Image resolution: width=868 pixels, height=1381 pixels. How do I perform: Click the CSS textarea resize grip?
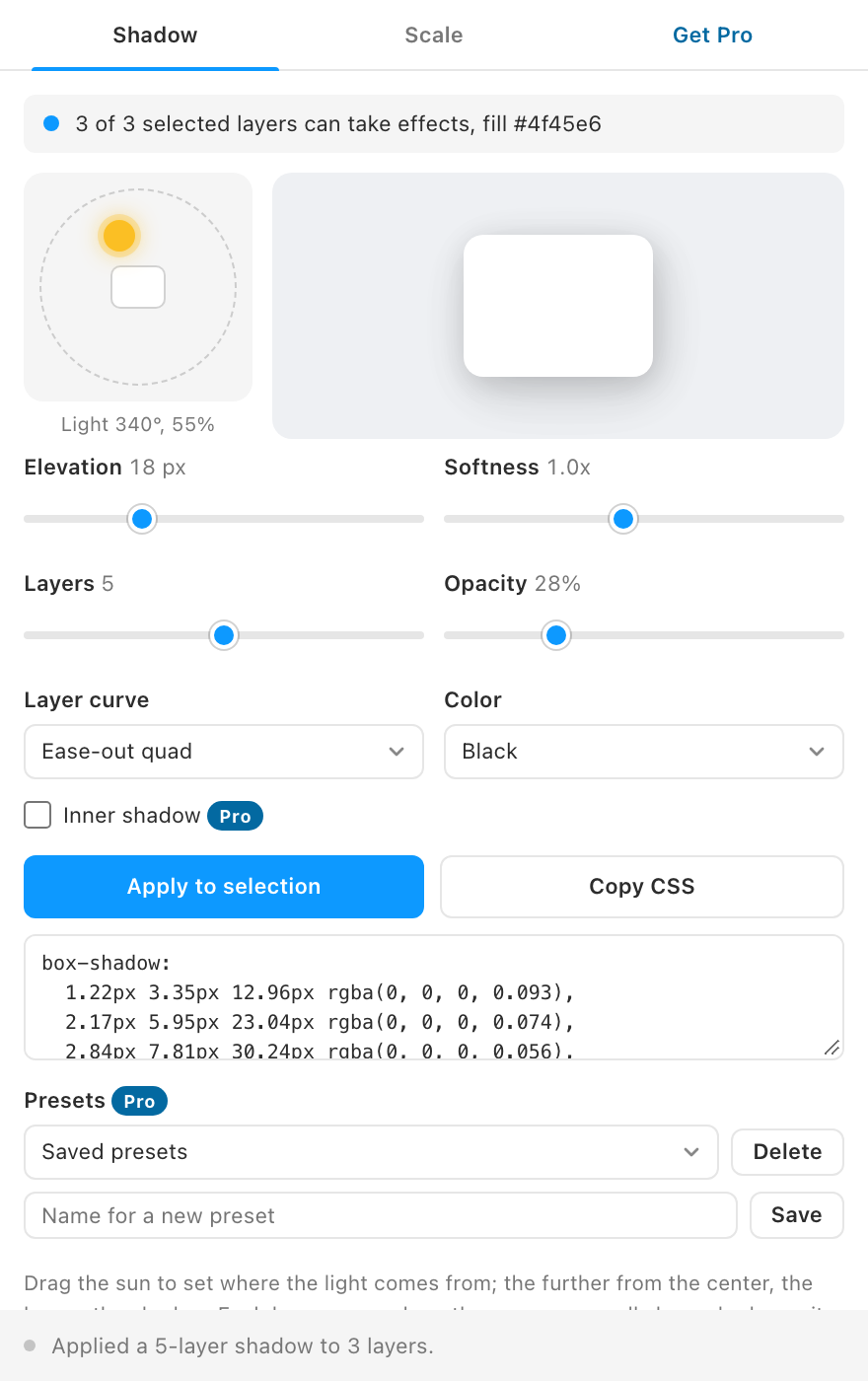tap(832, 1048)
